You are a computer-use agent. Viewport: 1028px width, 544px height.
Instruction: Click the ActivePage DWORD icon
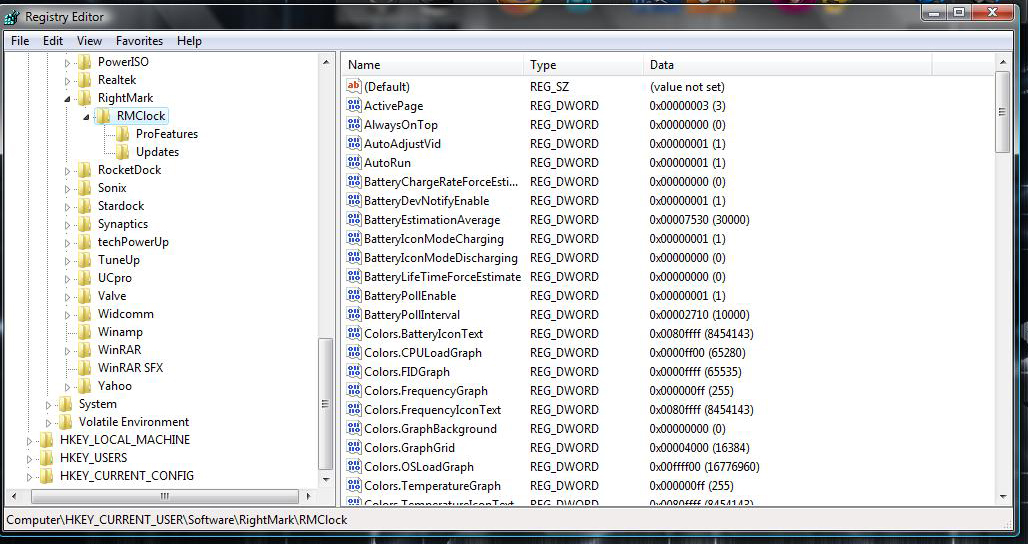click(x=354, y=105)
